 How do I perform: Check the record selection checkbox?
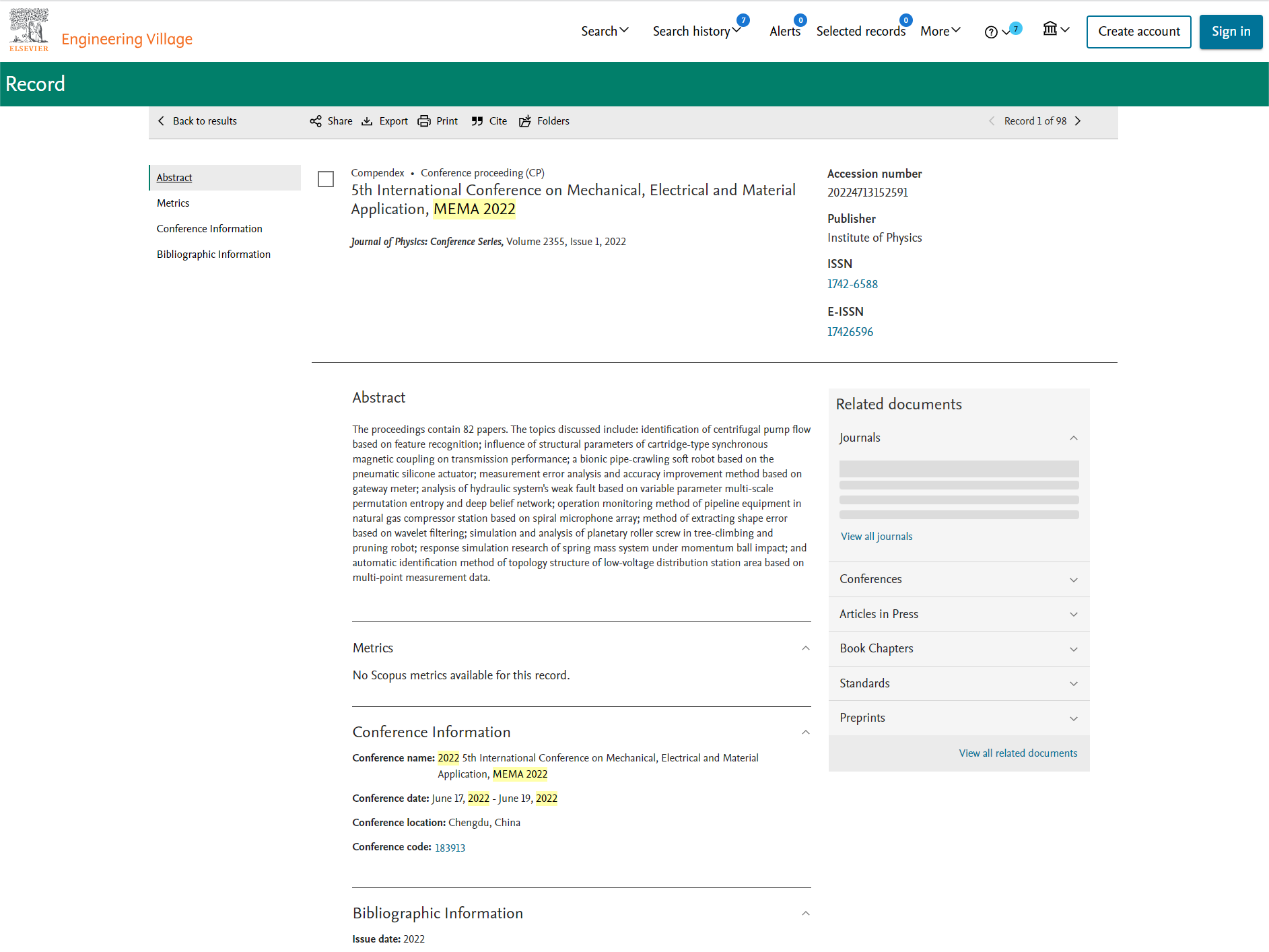click(326, 179)
